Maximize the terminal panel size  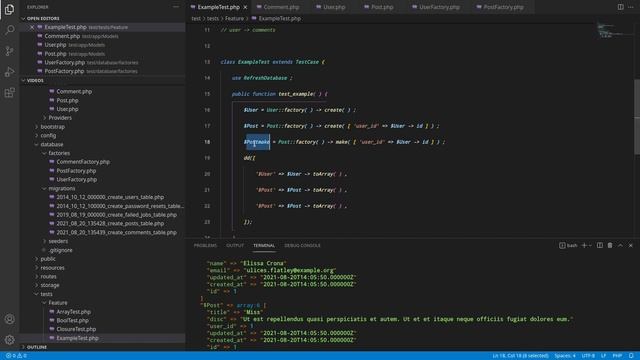620,245
